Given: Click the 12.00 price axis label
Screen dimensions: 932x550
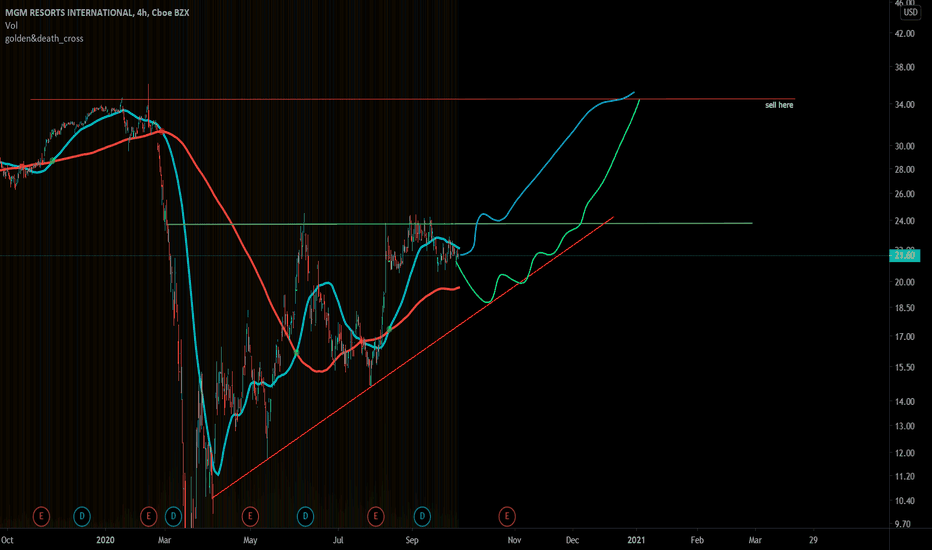Looking at the screenshot, I should (905, 453).
